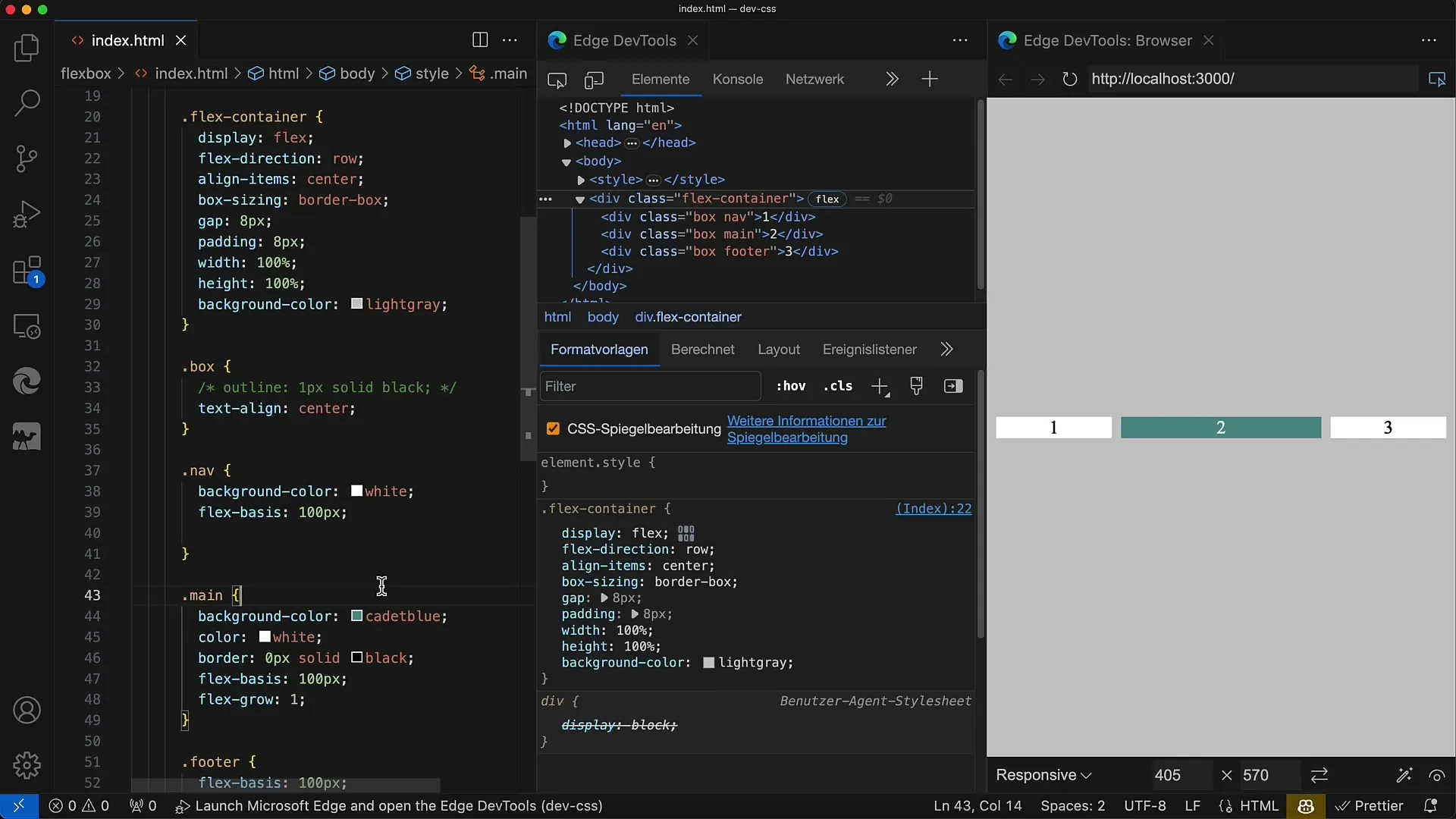Open the Extensions view with badge
The image size is (1456, 819).
point(27,271)
